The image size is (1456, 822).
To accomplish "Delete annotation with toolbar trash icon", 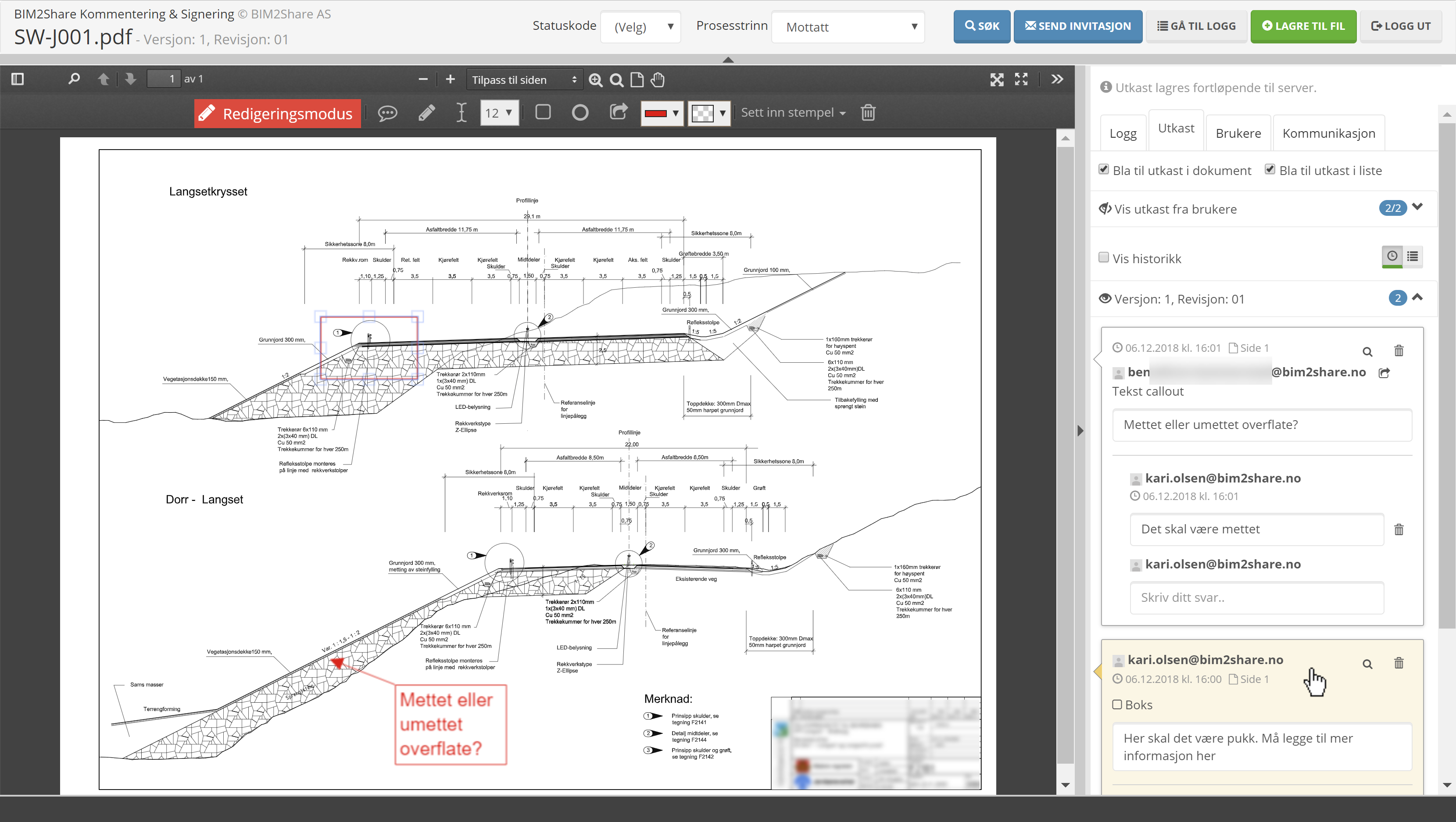I will (868, 112).
